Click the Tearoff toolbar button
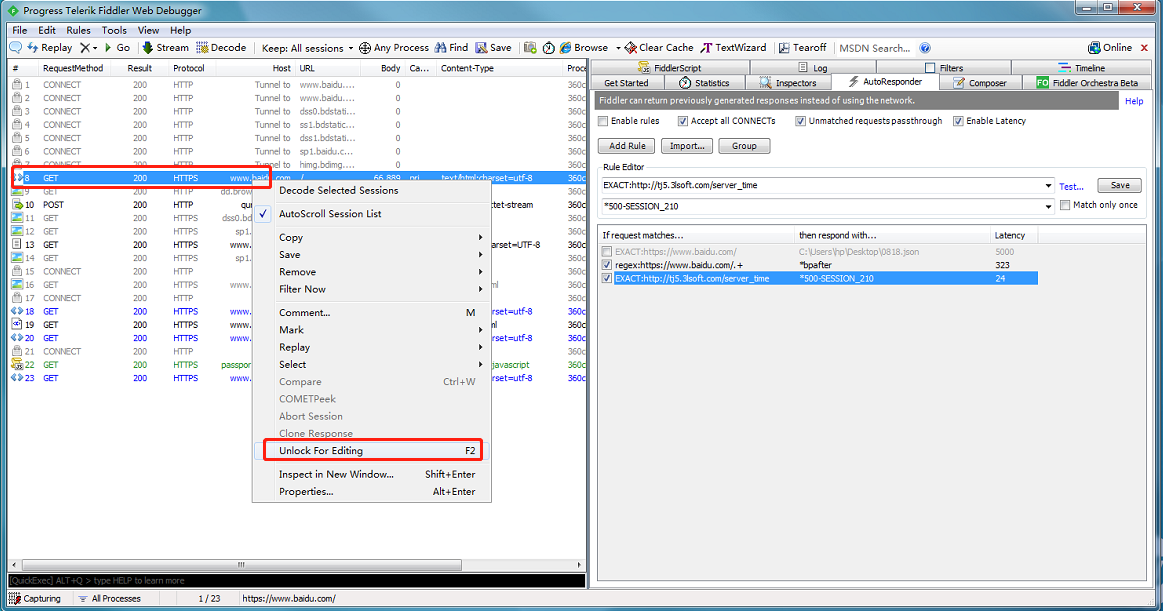1163x611 pixels. [802, 47]
